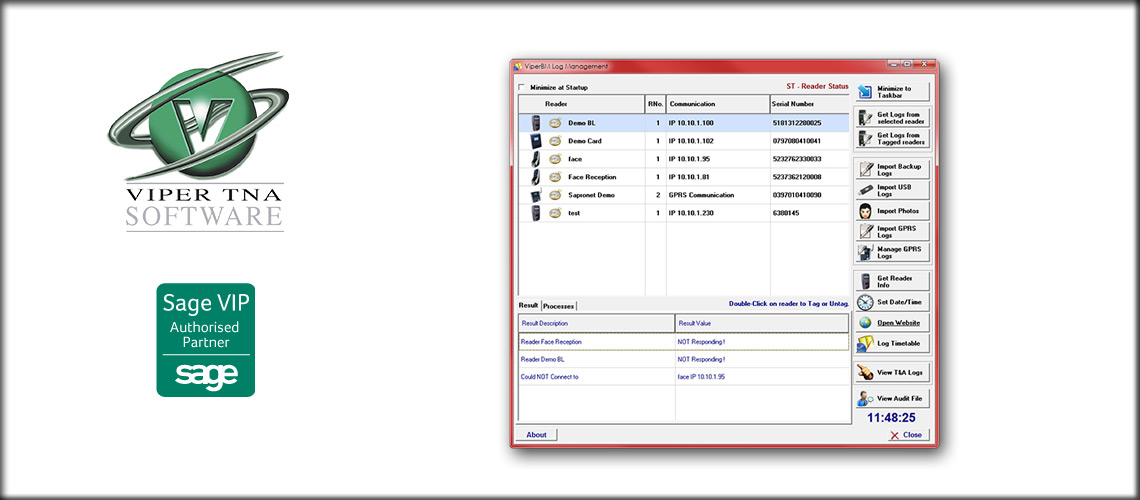1140x500 pixels.
Task: Click the magnifier person icon on View Audit File
Action: pos(865,398)
